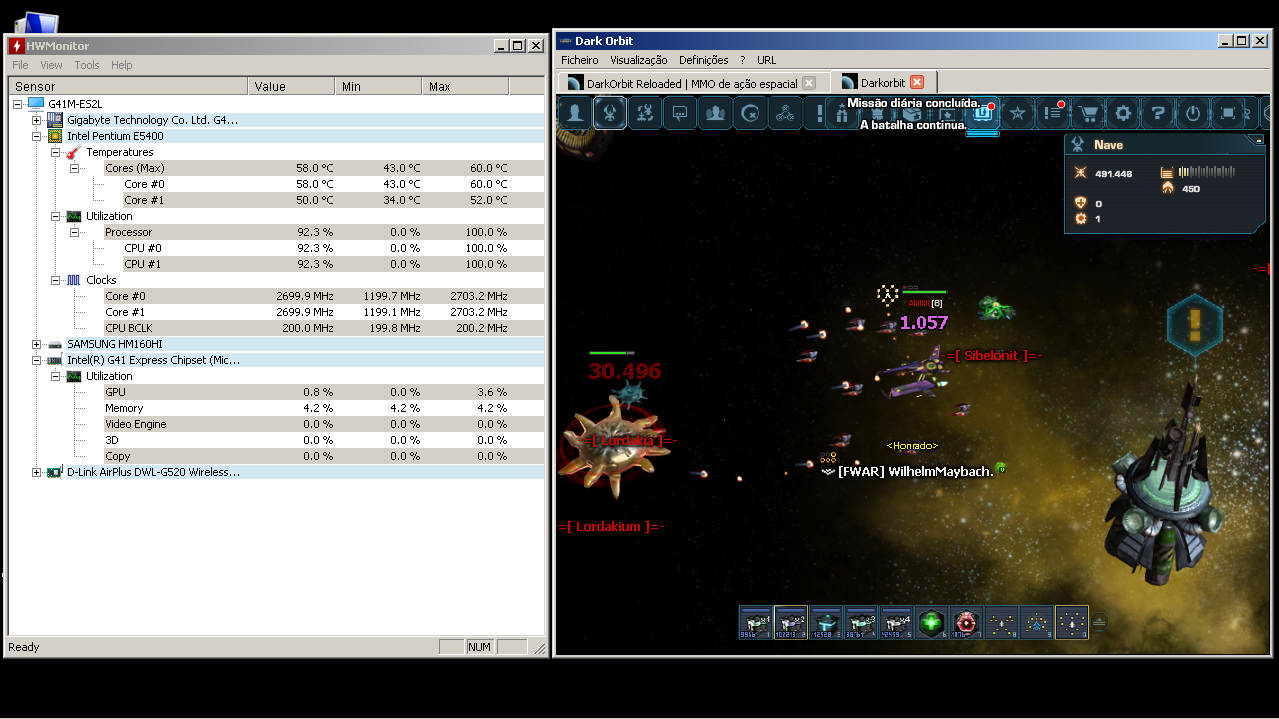Click the Min column header

(378, 87)
